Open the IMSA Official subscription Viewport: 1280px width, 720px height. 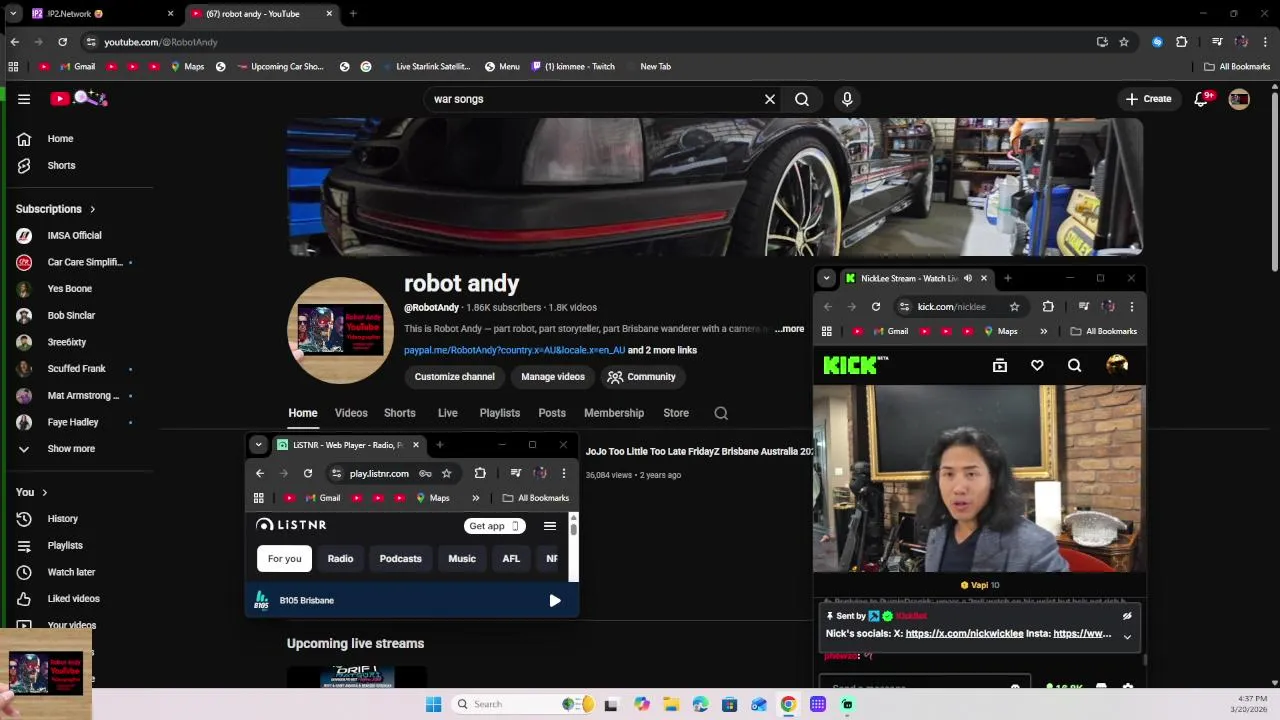(x=75, y=236)
